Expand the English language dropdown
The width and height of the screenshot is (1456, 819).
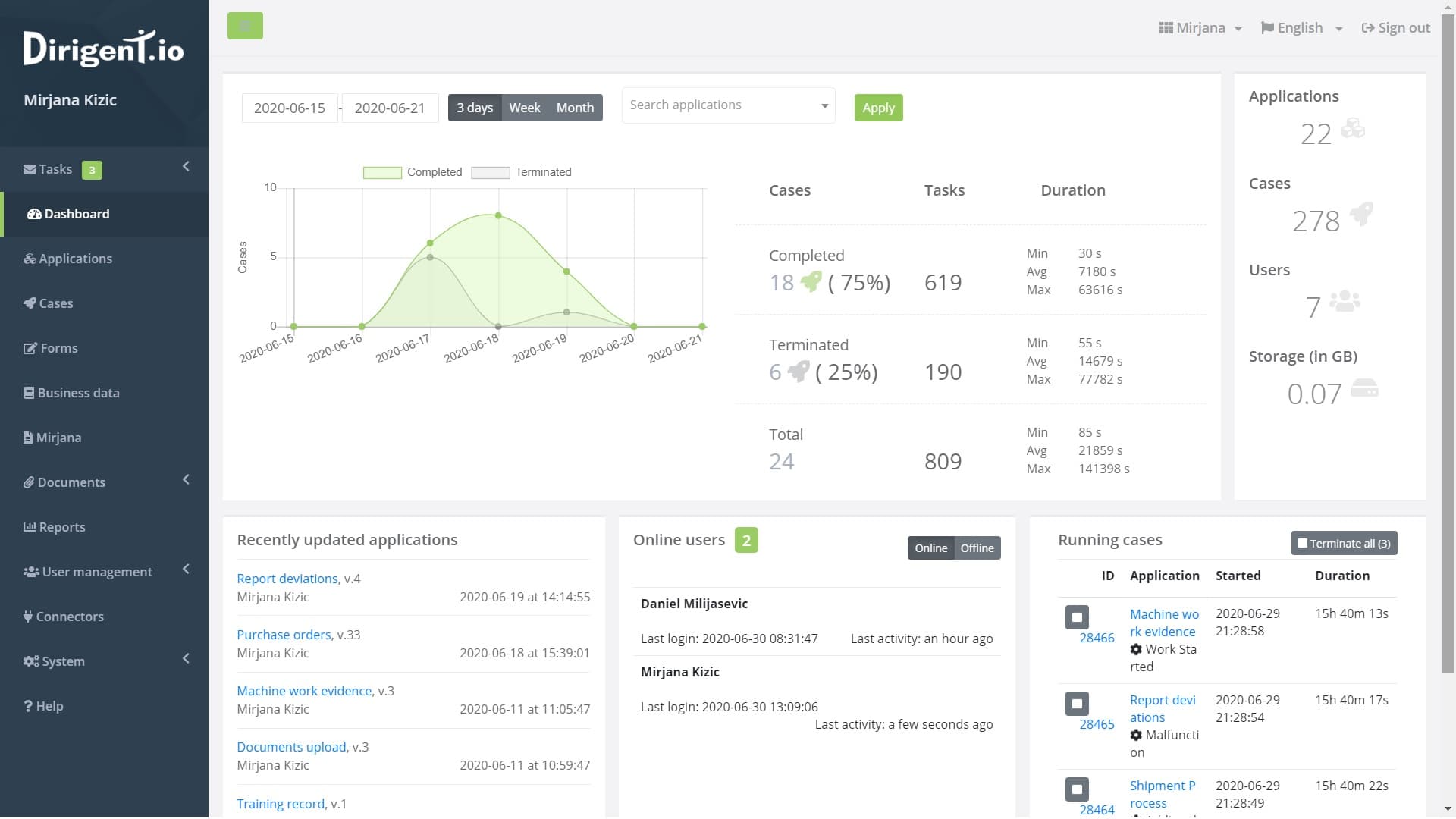1301,28
